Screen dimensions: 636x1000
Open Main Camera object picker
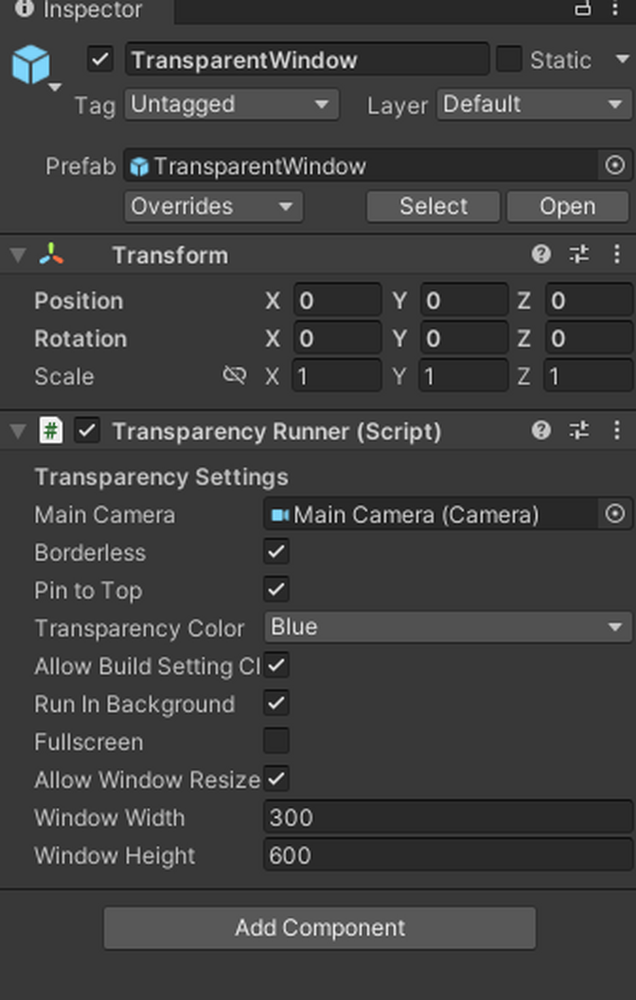click(x=615, y=514)
